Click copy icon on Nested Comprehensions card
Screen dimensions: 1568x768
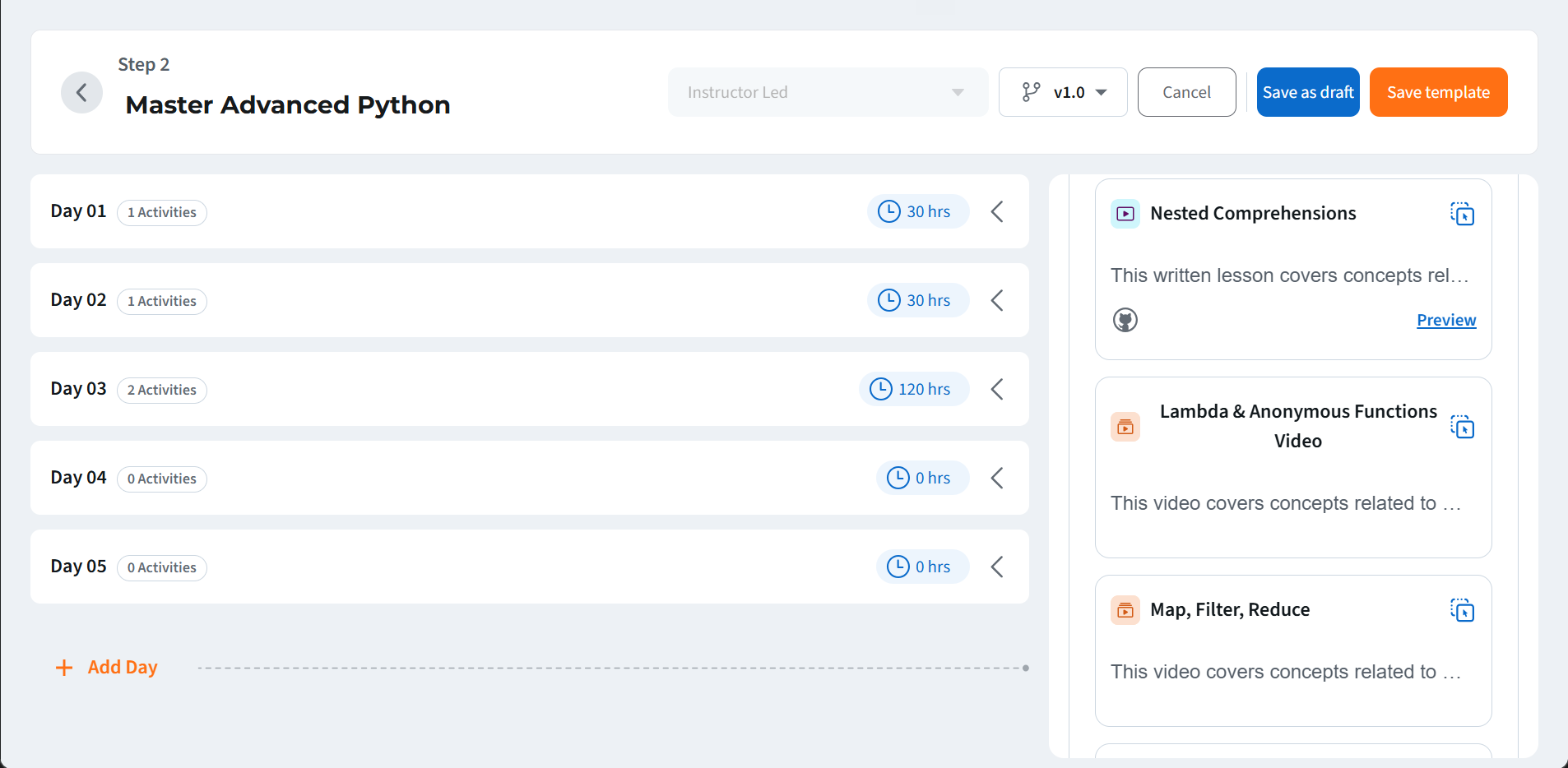(x=1462, y=214)
